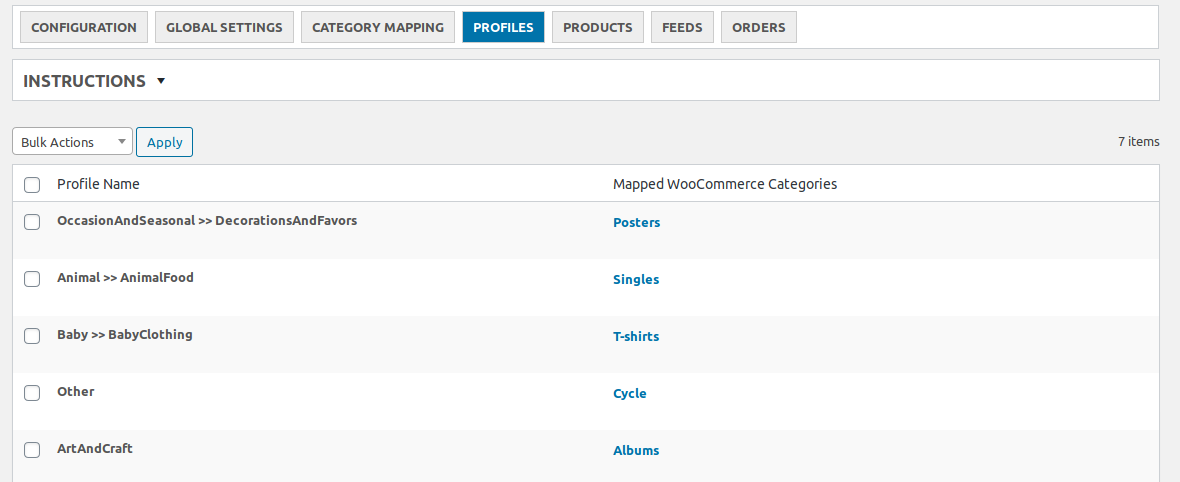Viewport: 1180px width, 482px height.
Task: Open the Posters category link
Action: point(637,222)
